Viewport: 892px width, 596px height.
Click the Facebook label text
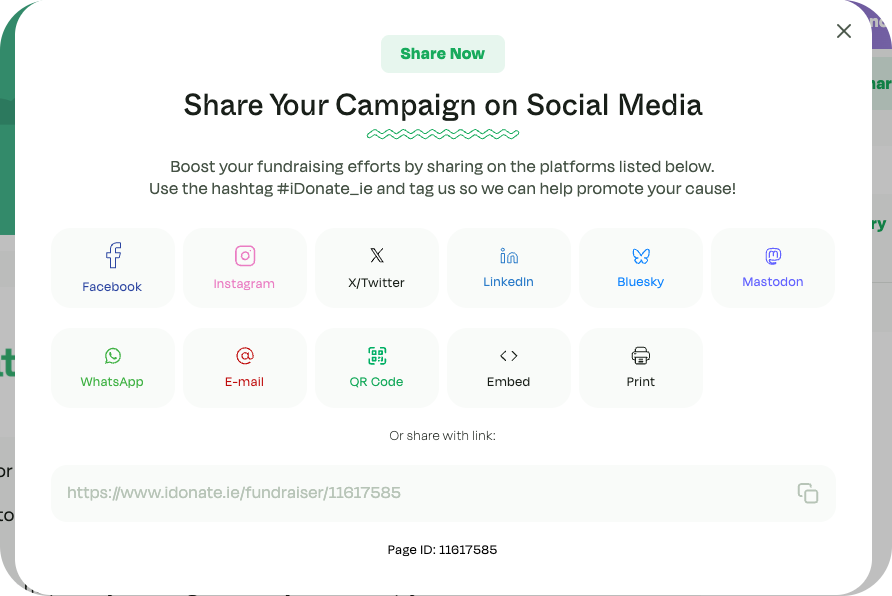112,287
